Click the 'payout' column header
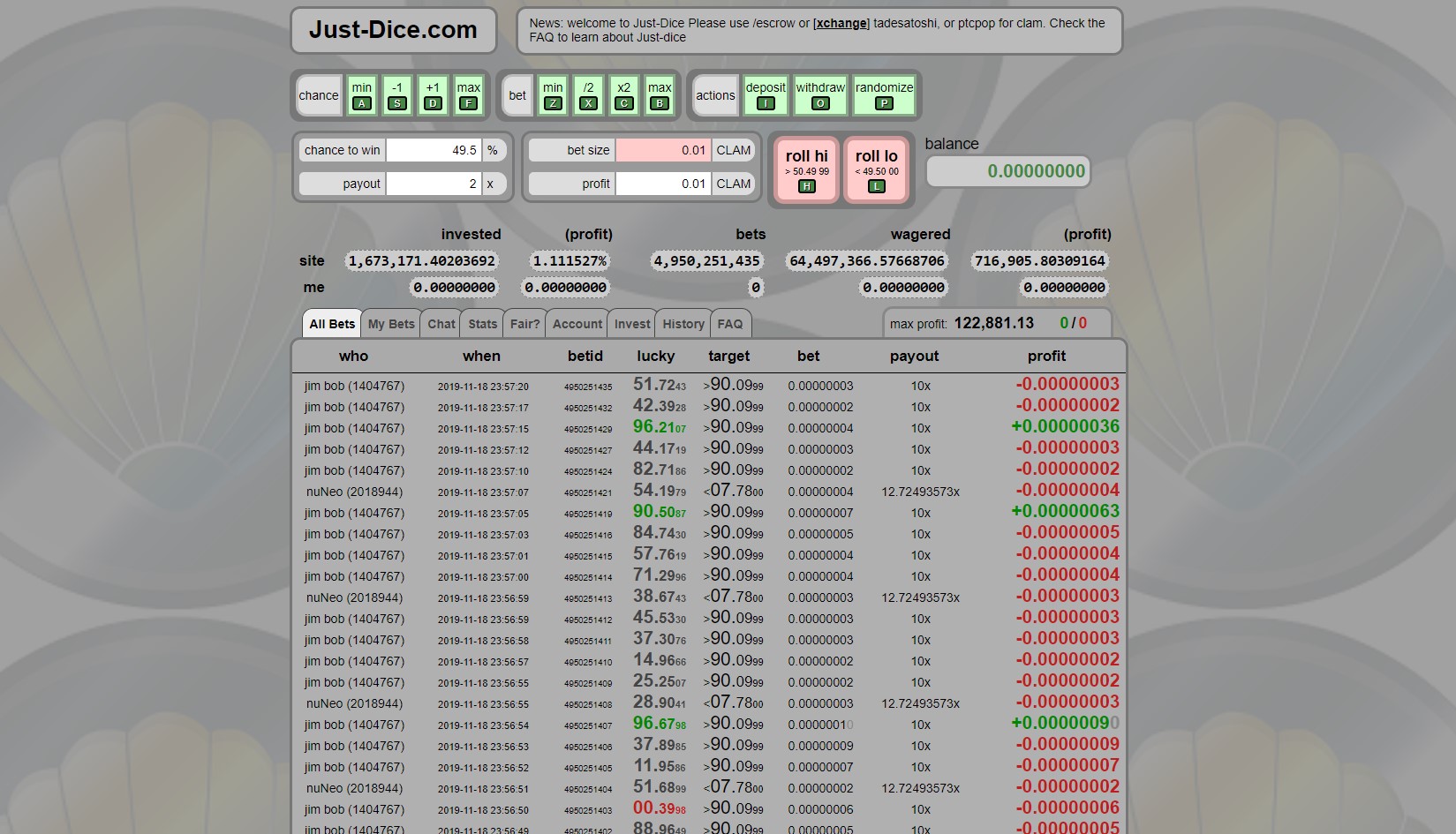Screen dimensions: 1456x834 [914, 356]
